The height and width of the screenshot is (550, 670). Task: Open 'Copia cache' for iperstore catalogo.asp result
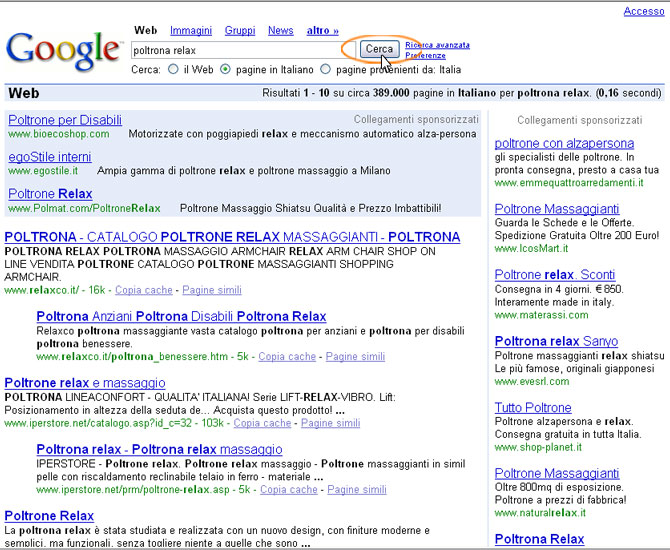[262, 423]
